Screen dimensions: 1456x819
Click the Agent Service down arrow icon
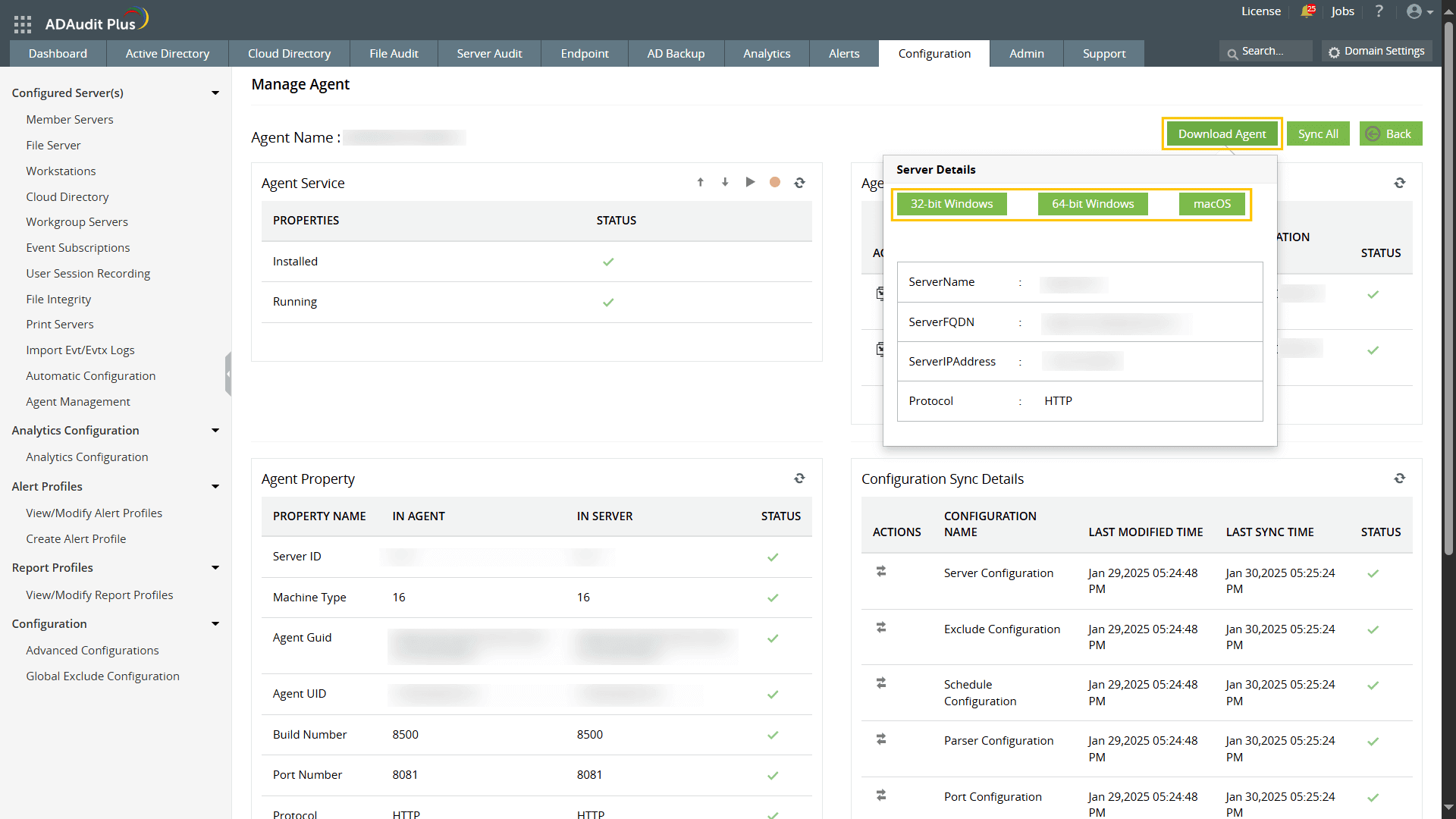tap(725, 182)
